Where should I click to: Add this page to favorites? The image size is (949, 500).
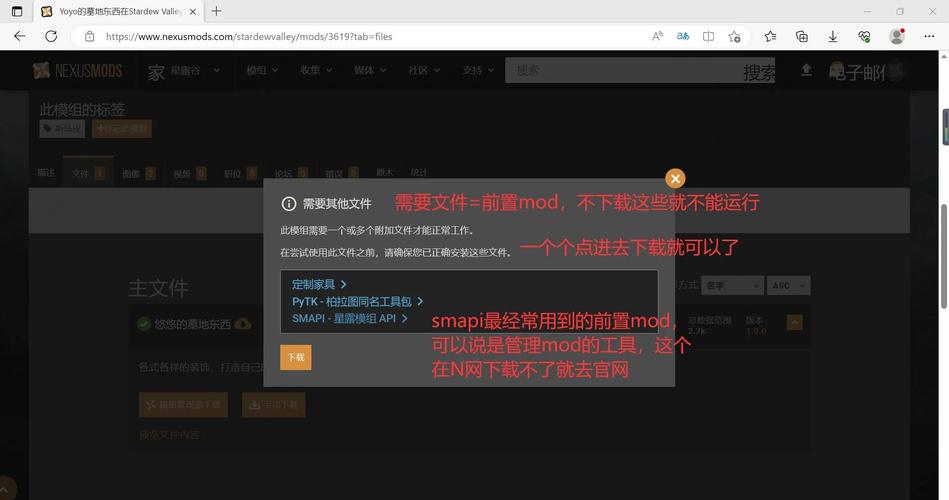click(x=734, y=36)
